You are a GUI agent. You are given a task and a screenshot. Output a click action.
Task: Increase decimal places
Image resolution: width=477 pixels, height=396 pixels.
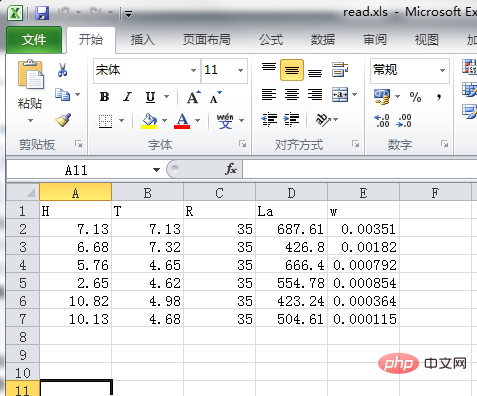tap(382, 120)
